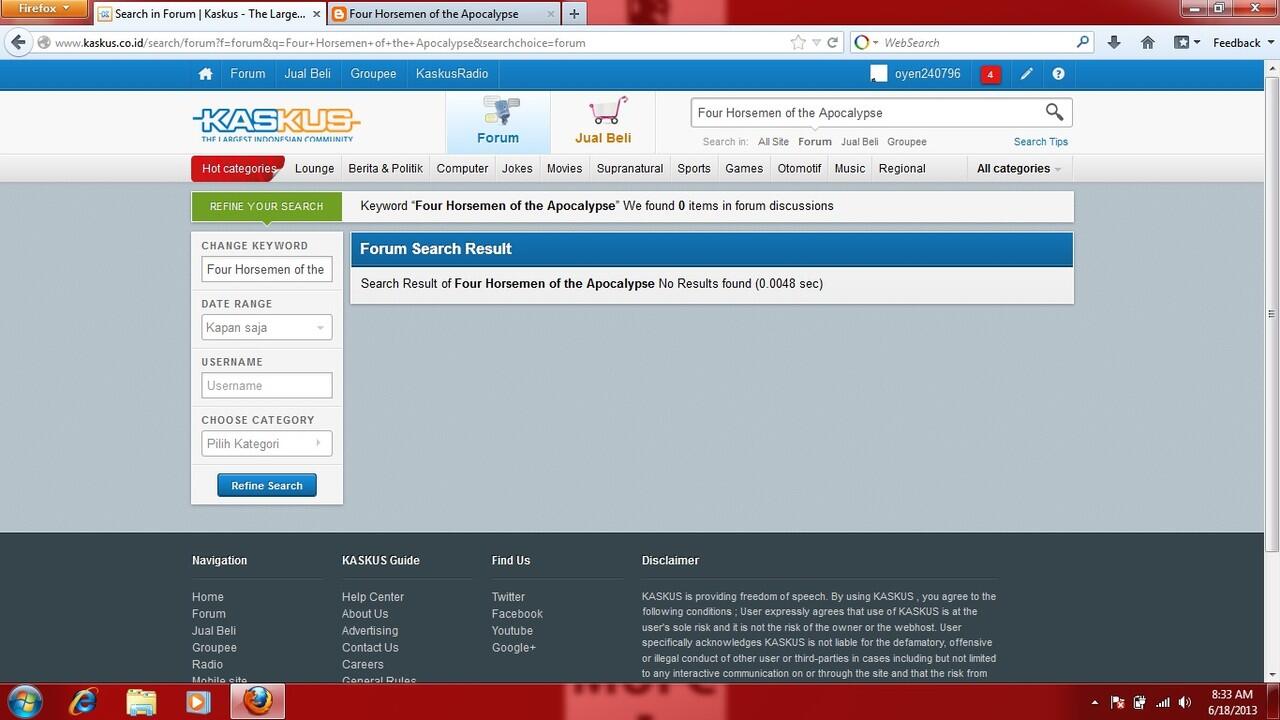Show hidden system tray icons

1094,702
